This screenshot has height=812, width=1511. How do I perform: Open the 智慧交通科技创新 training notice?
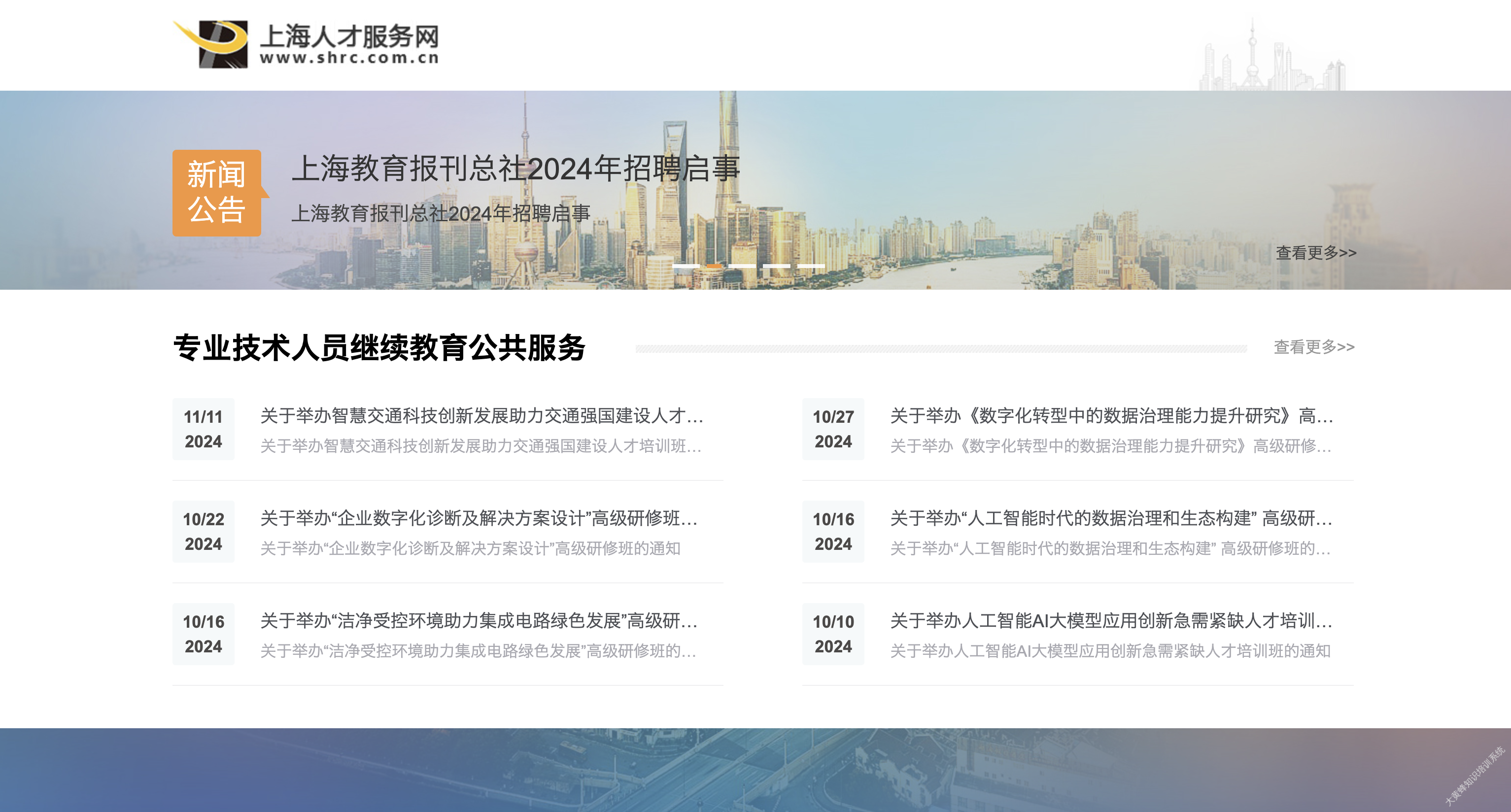(x=481, y=416)
